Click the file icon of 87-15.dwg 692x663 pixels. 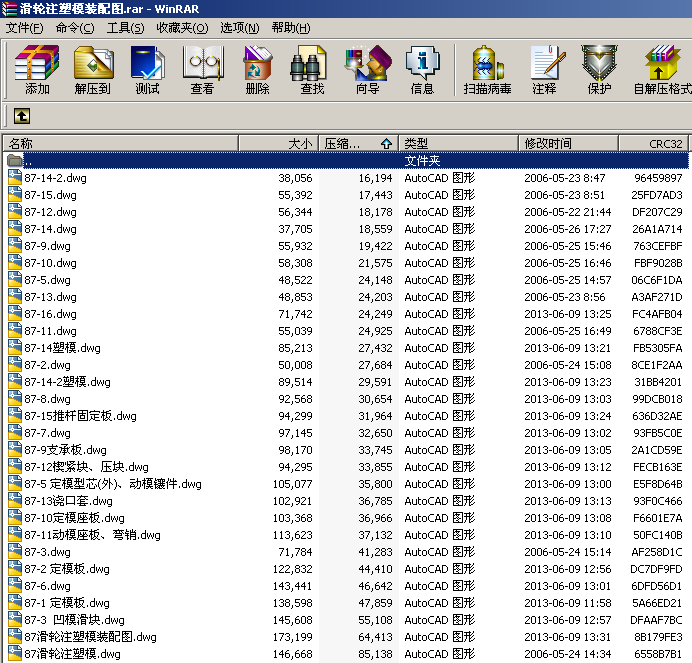pyautogui.click(x=15, y=194)
